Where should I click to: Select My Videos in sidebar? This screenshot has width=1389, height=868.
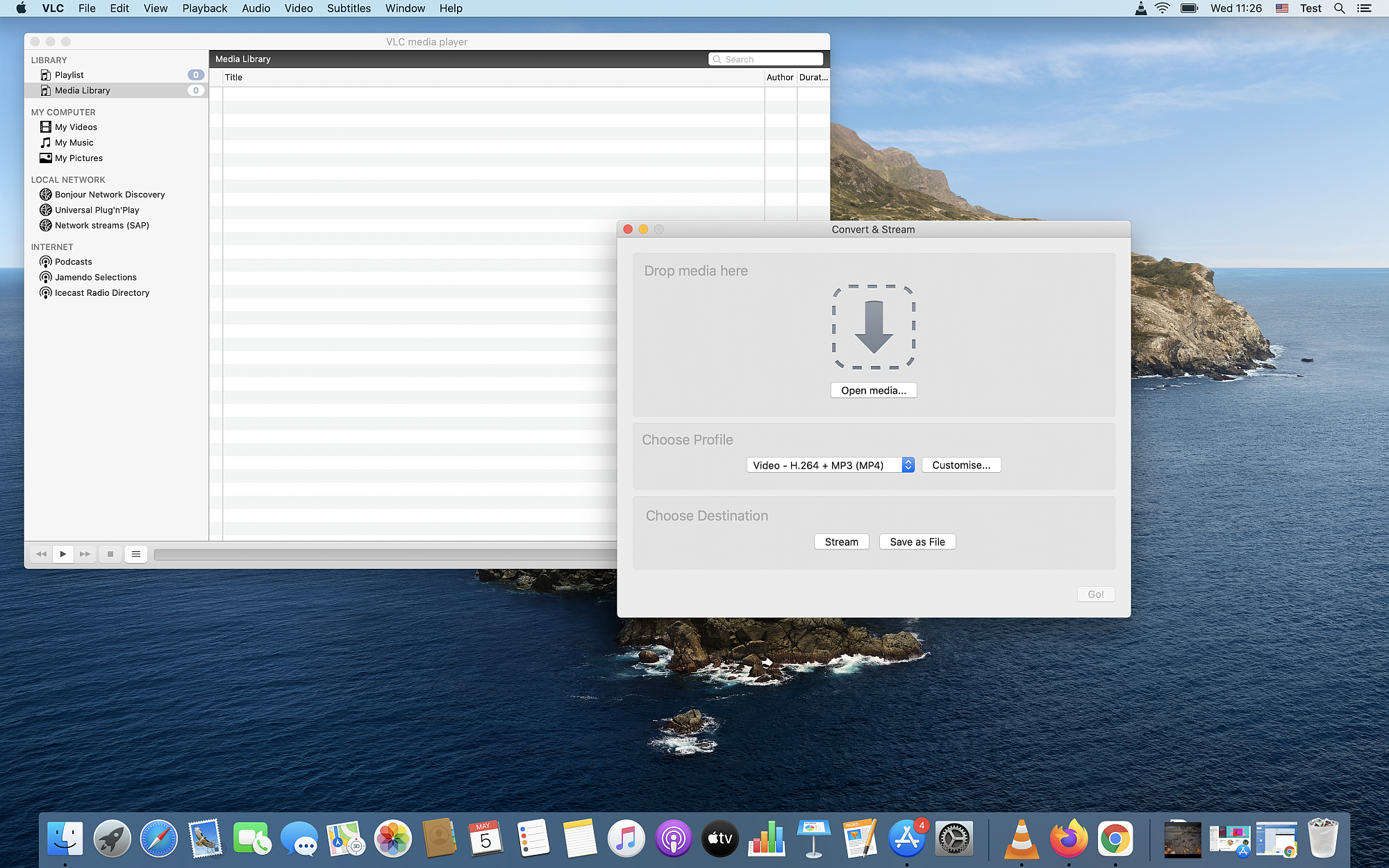tap(76, 127)
